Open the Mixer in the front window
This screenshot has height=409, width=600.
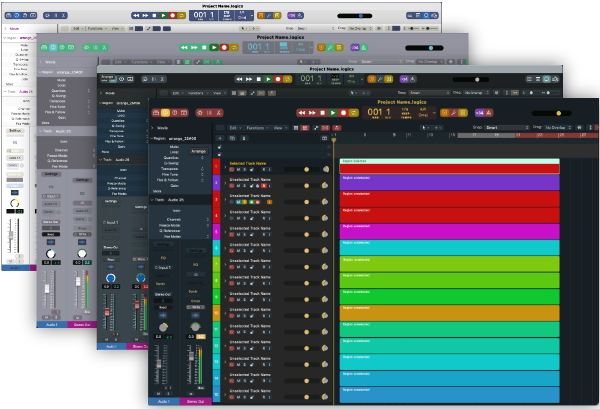209,113
